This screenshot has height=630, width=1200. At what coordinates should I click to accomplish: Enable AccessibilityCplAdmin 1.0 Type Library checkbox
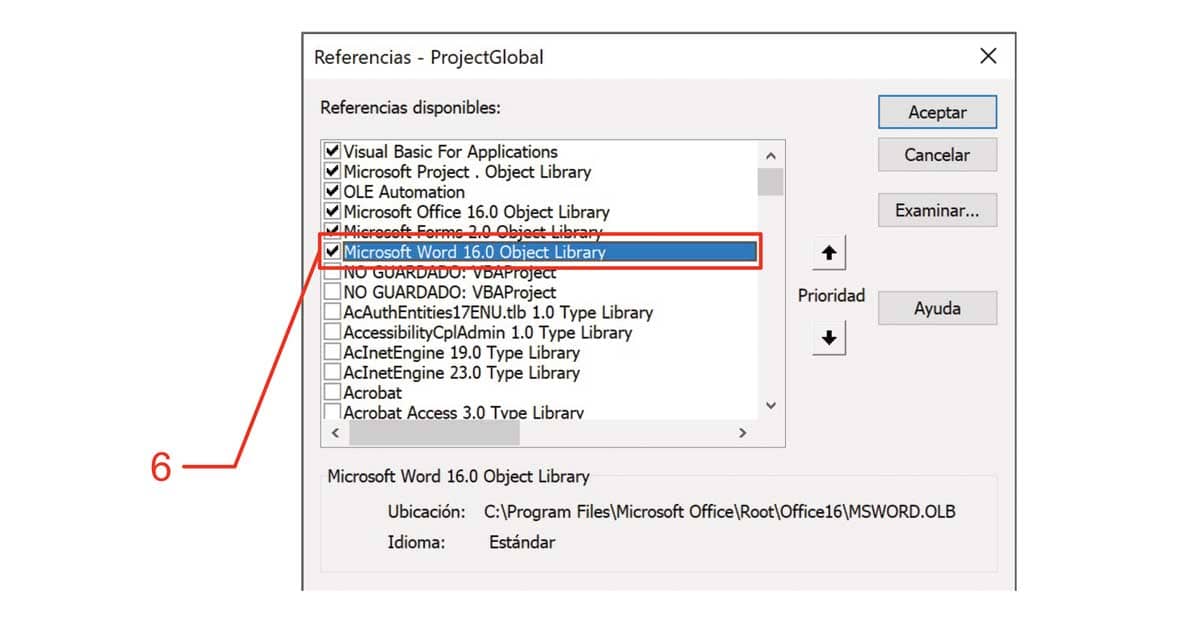coord(333,332)
